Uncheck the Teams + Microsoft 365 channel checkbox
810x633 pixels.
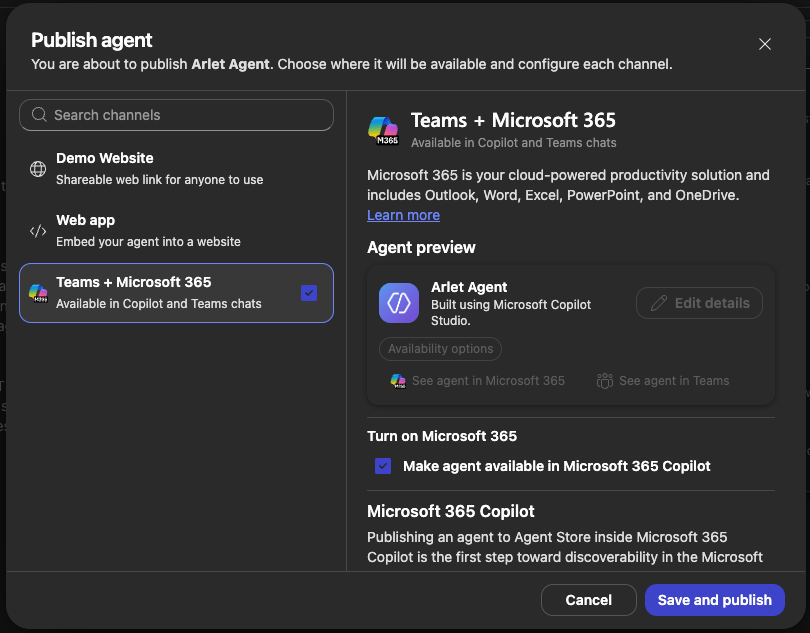pyautogui.click(x=309, y=293)
